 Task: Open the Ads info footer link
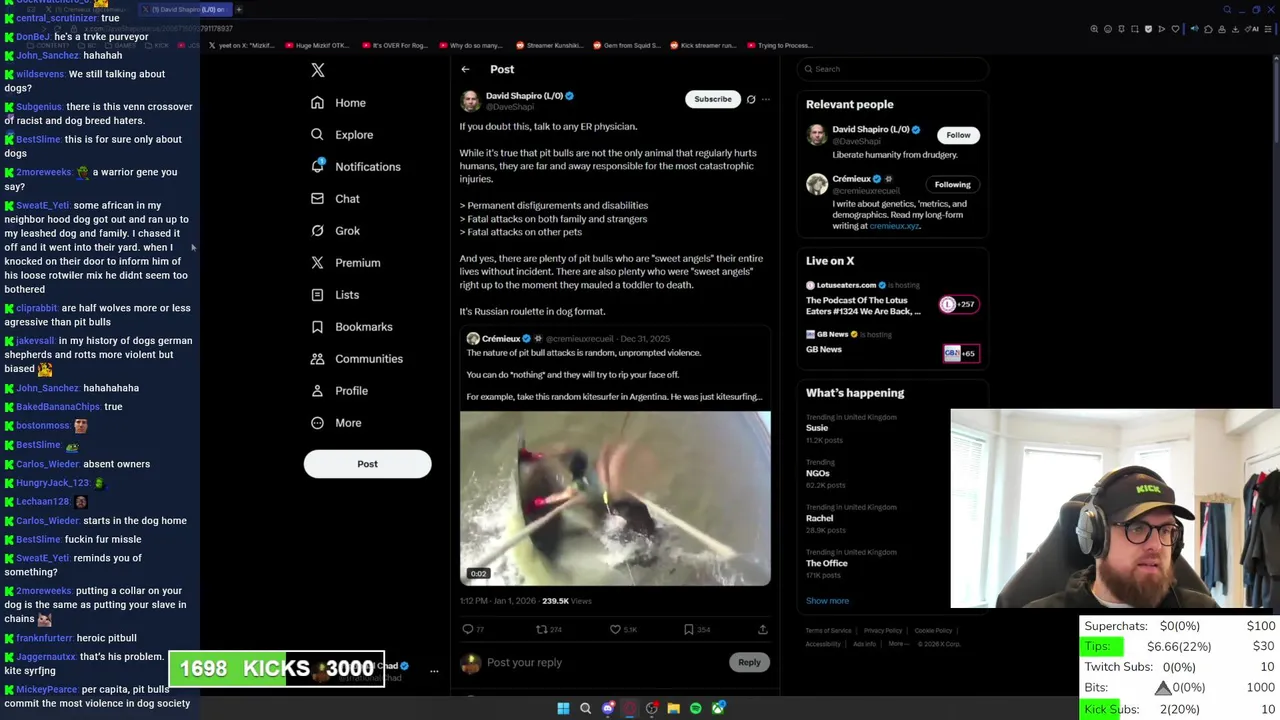[x=865, y=644]
